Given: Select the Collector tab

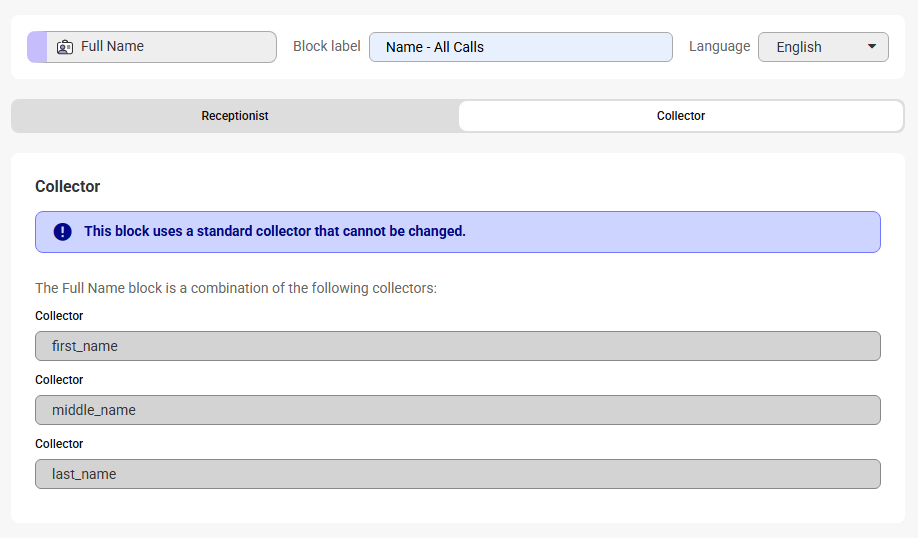Looking at the screenshot, I should (x=680, y=116).
